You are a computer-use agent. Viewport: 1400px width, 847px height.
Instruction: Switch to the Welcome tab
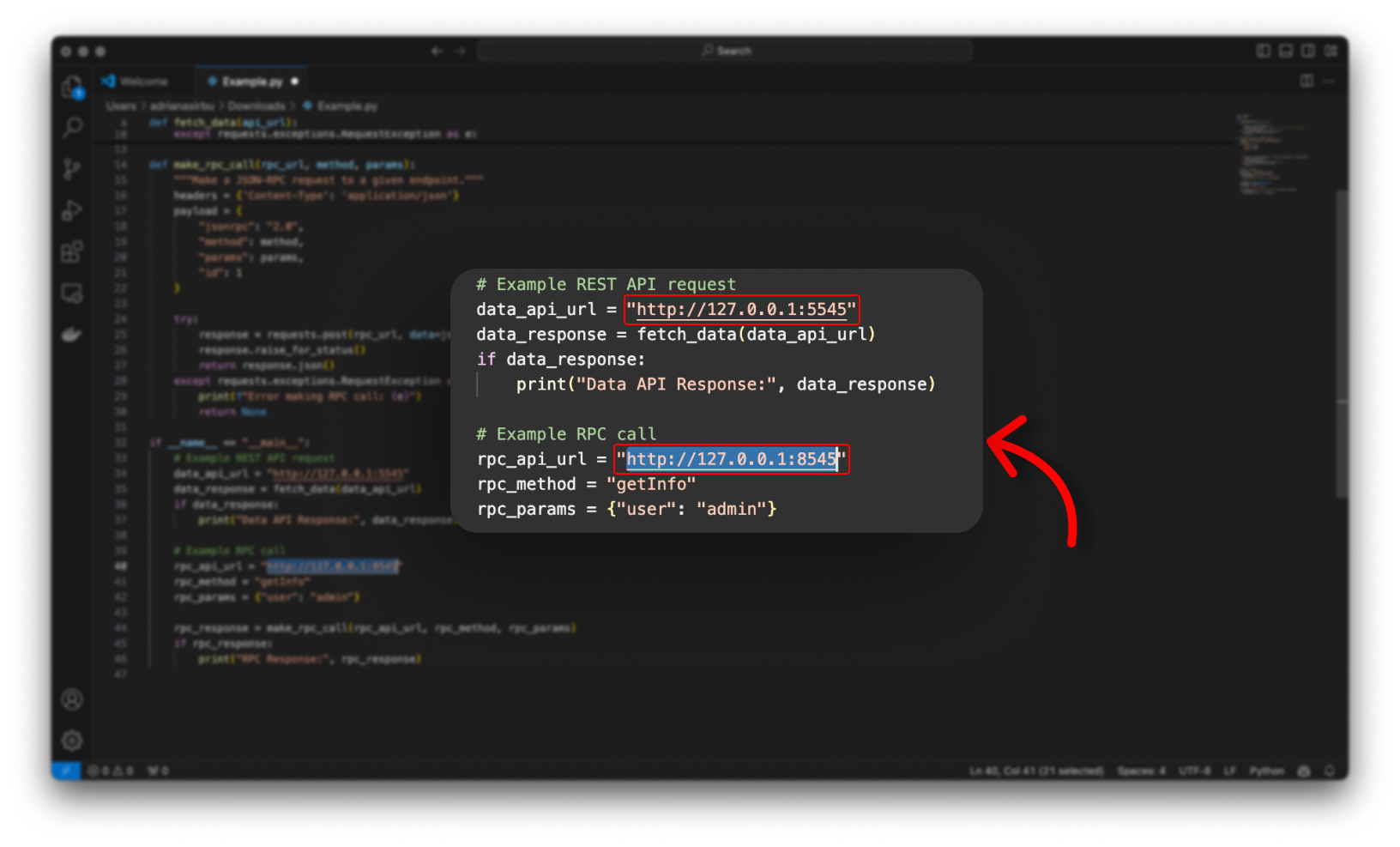pyautogui.click(x=142, y=82)
